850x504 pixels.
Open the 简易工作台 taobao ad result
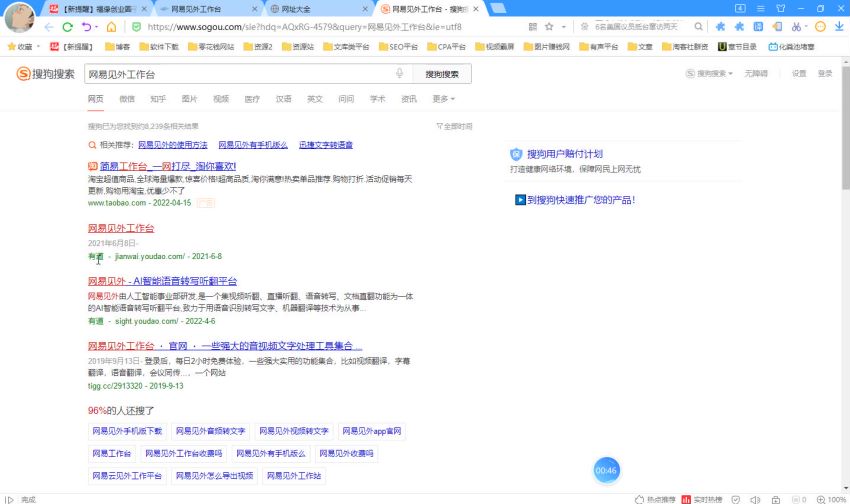168,166
